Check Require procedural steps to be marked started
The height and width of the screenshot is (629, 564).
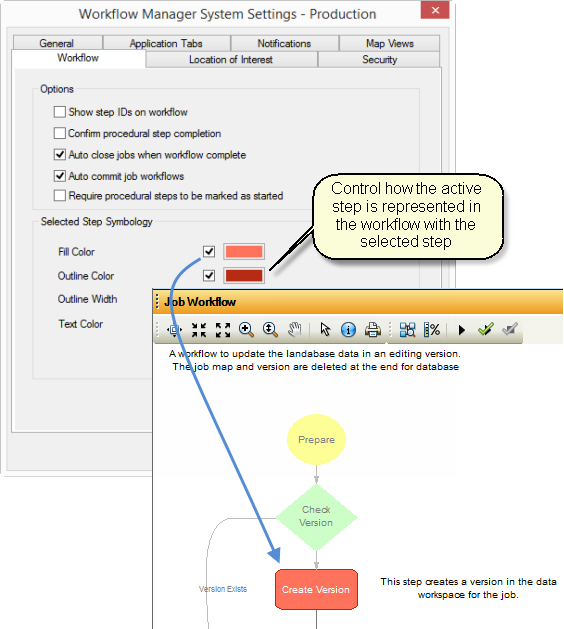point(60,196)
